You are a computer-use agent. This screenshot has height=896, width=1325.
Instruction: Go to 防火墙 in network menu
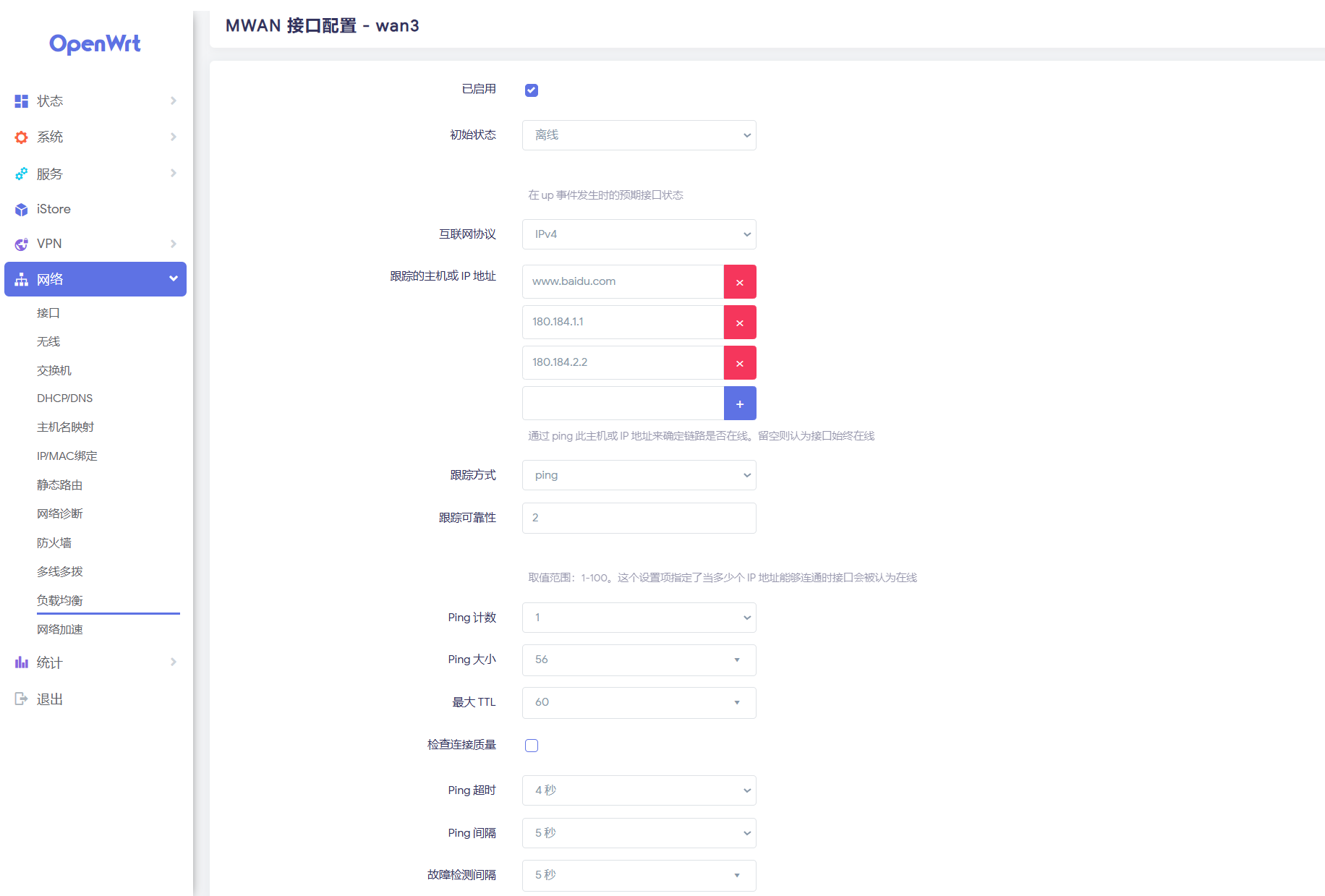[x=54, y=542]
